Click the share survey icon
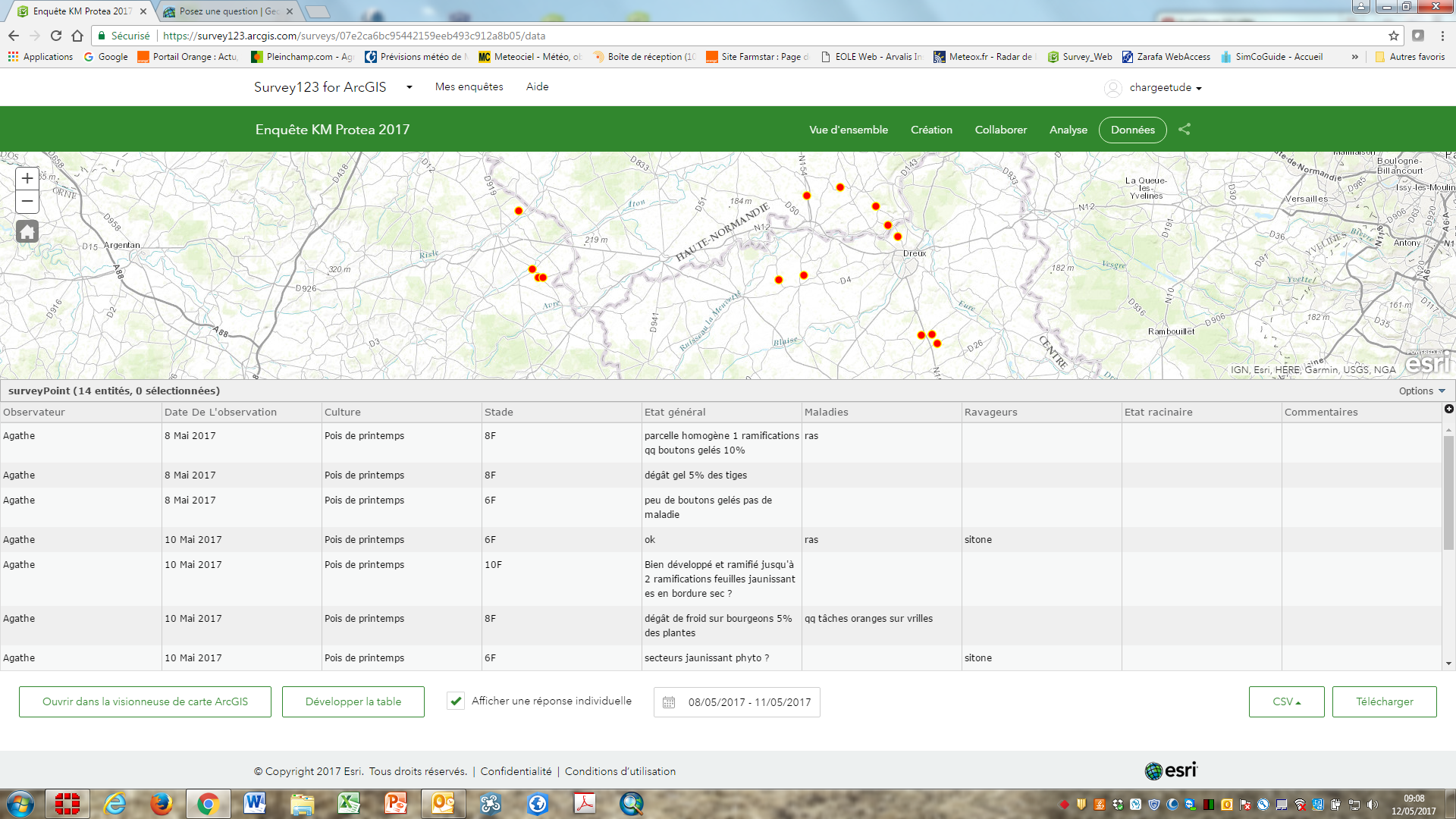1456x819 pixels. pos(1185,130)
